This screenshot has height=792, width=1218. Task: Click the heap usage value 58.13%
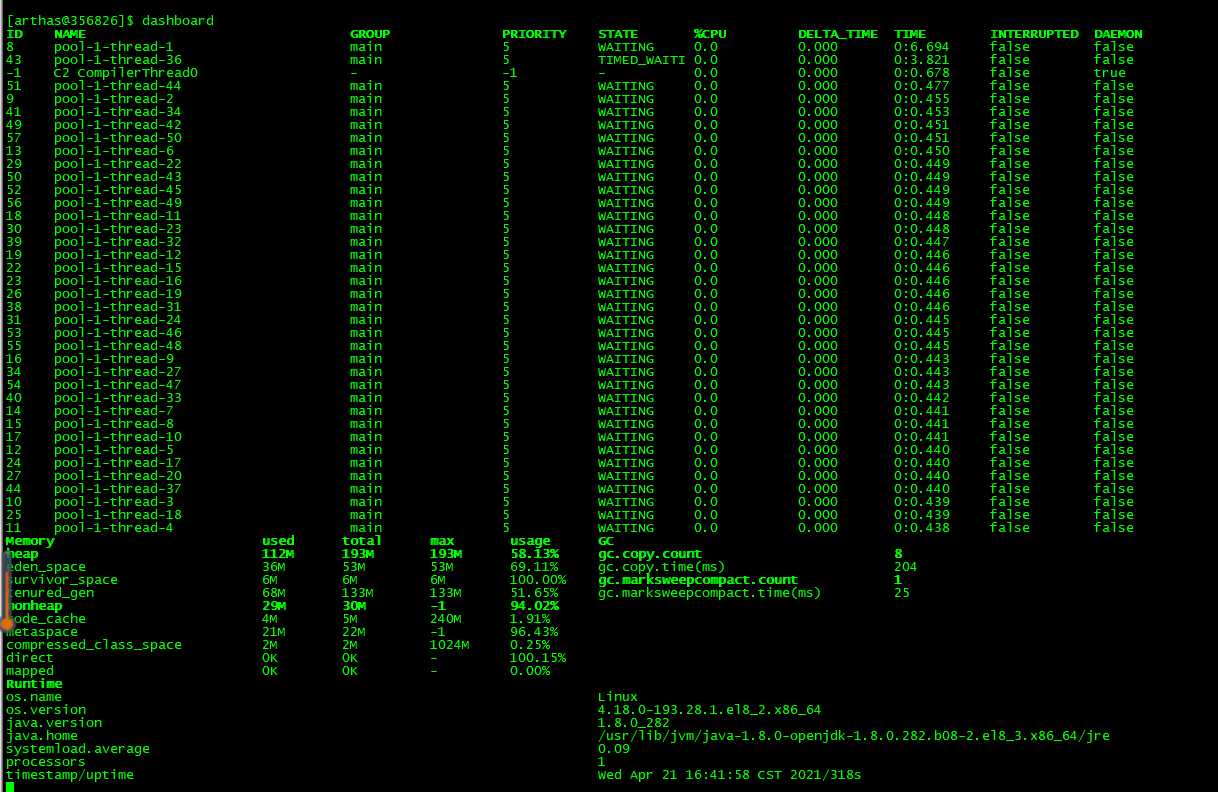click(x=534, y=554)
